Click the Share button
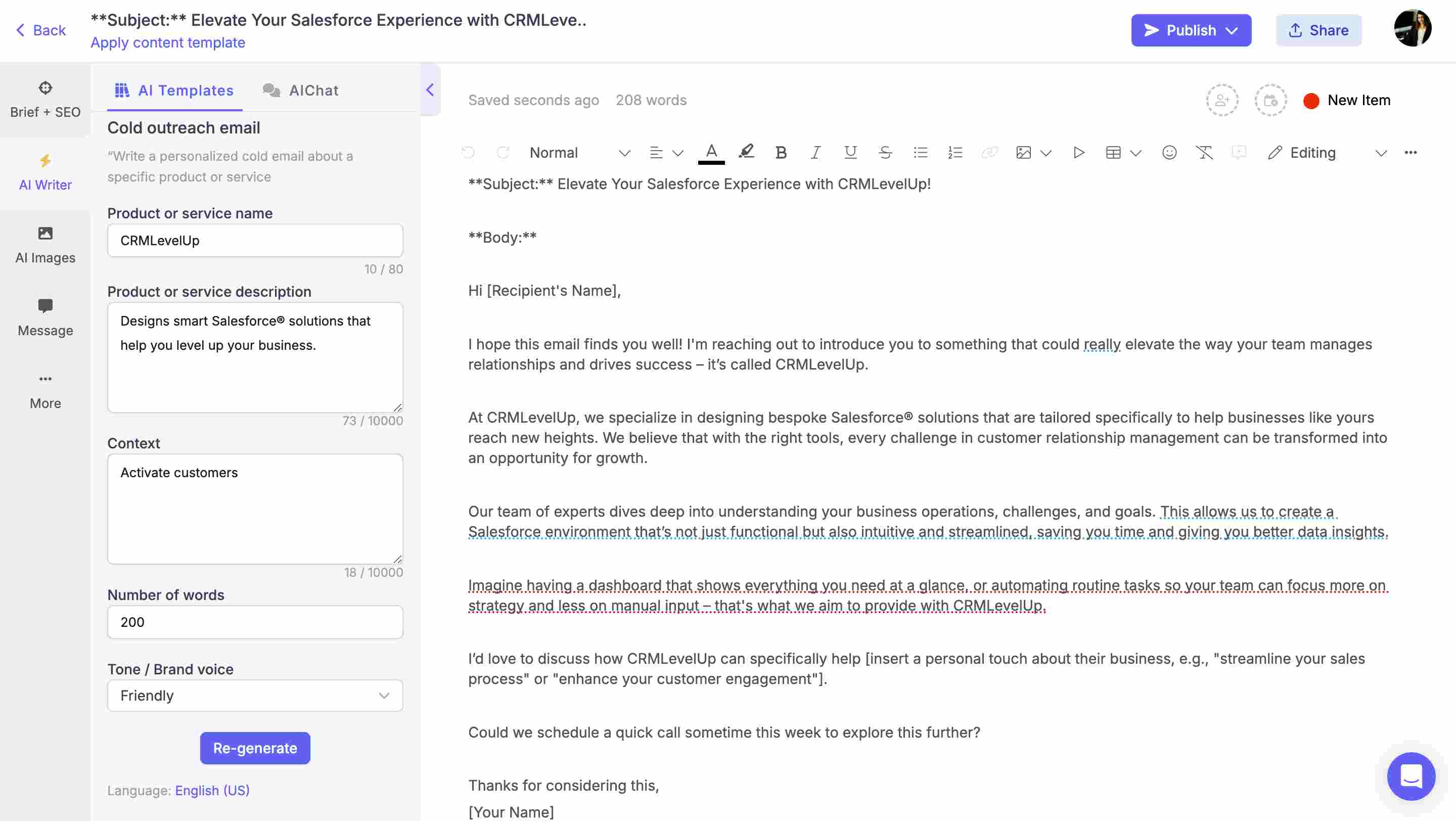Screen dimensions: 1456x821 [x=1318, y=30]
